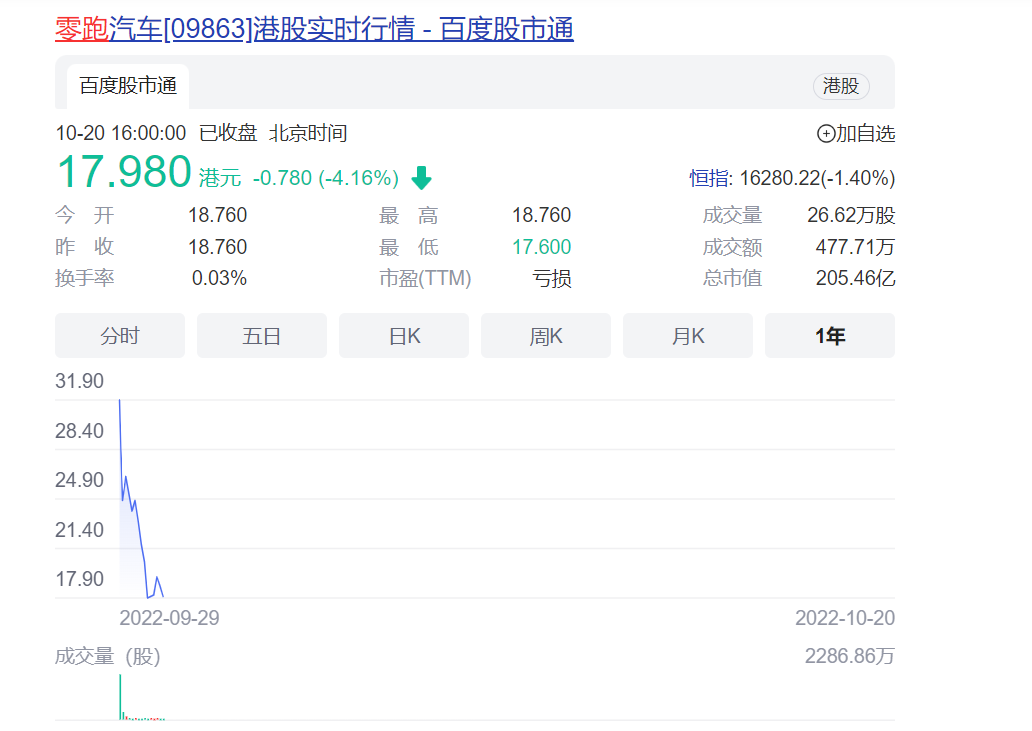Click the 市盈(TTM) value 亏损
The width and height of the screenshot is (1032, 731).
552,279
